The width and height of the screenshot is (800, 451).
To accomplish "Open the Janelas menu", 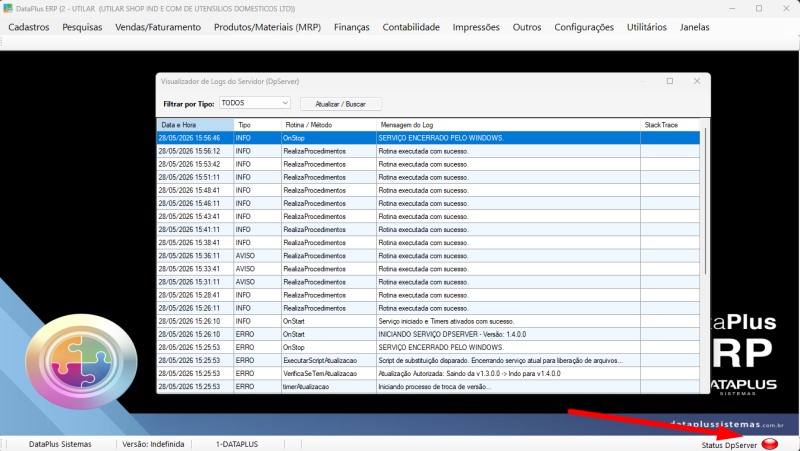I will [694, 27].
